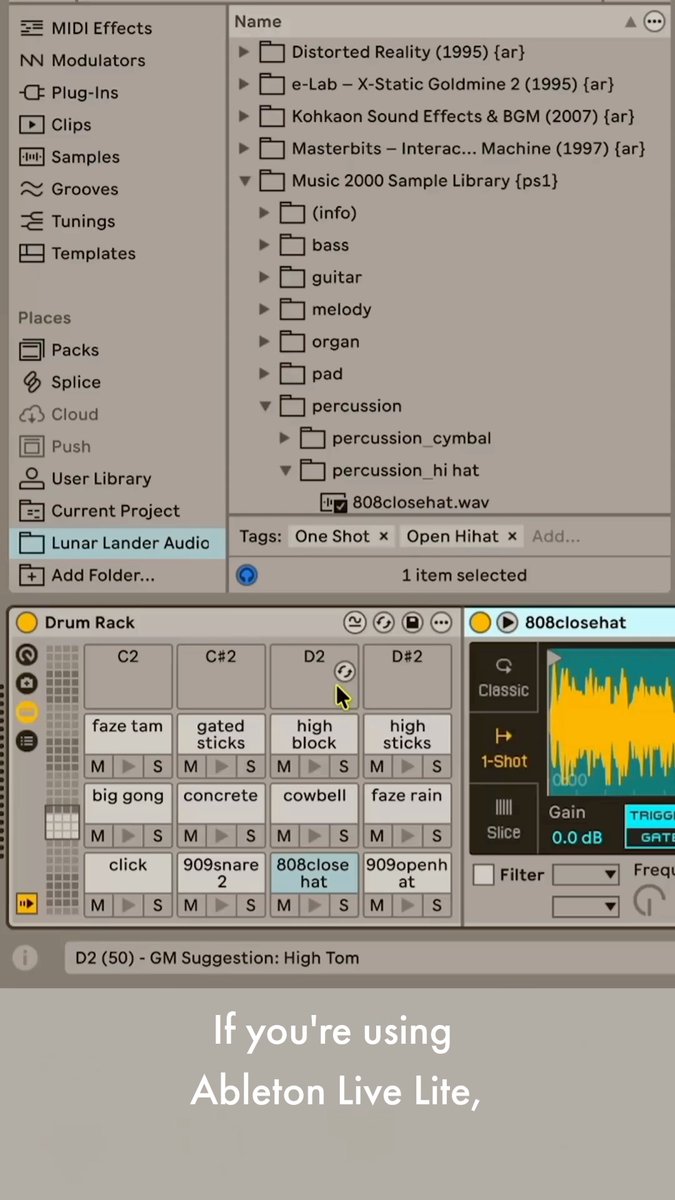Screen dimensions: 675x1200
Task: Open the Clips category
Action: [56, 124]
